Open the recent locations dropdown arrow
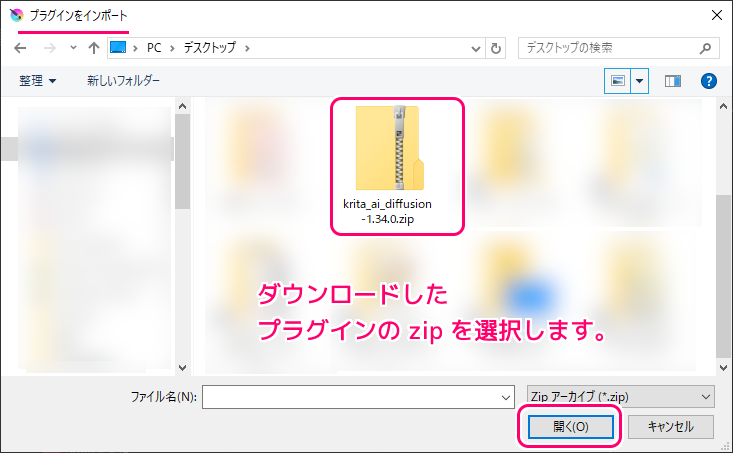The height and width of the screenshot is (453, 733). click(x=73, y=48)
